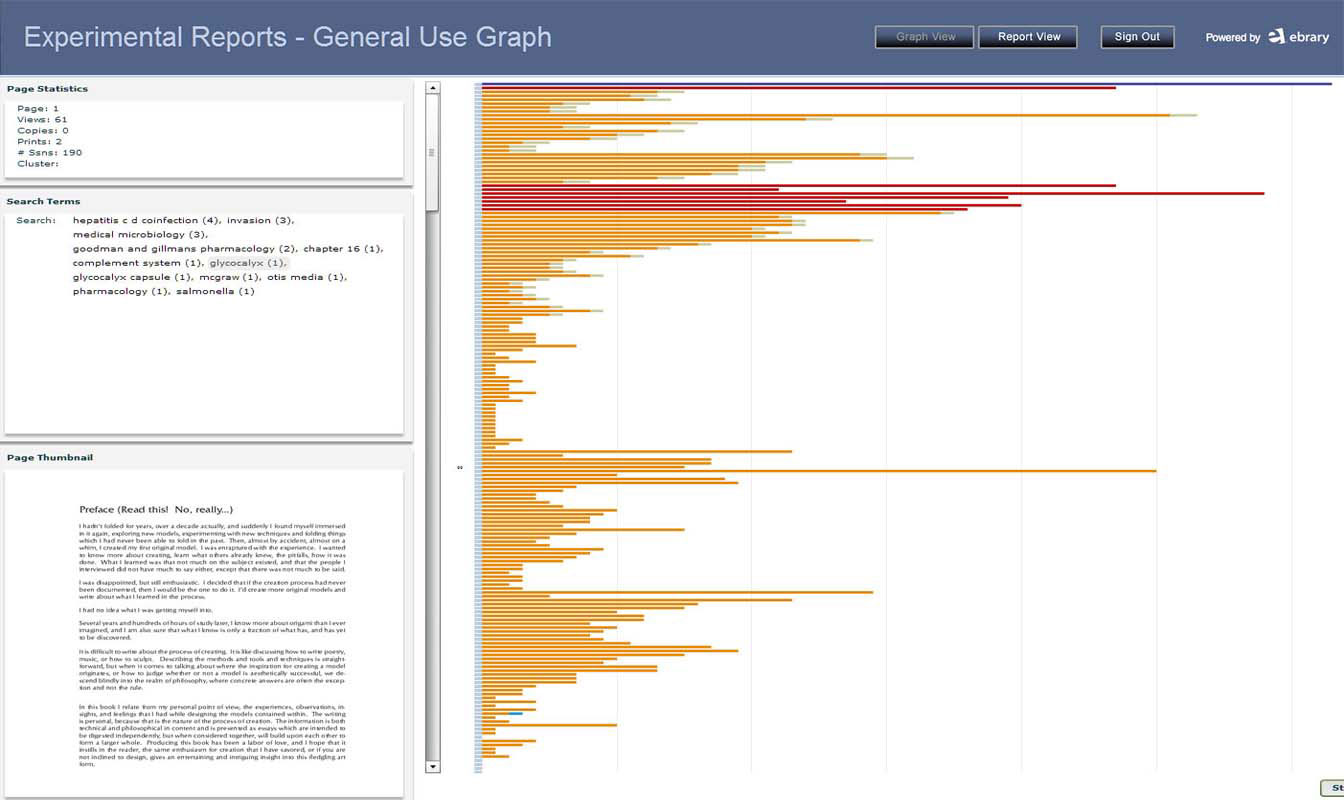Click the scrollbar up arrow
This screenshot has width=1344, height=800.
tap(432, 87)
